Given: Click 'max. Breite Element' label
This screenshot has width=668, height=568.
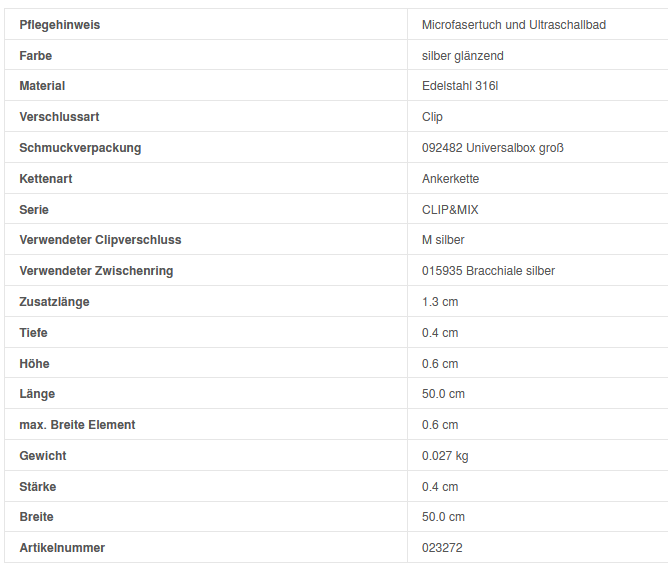Looking at the screenshot, I should (x=77, y=425).
